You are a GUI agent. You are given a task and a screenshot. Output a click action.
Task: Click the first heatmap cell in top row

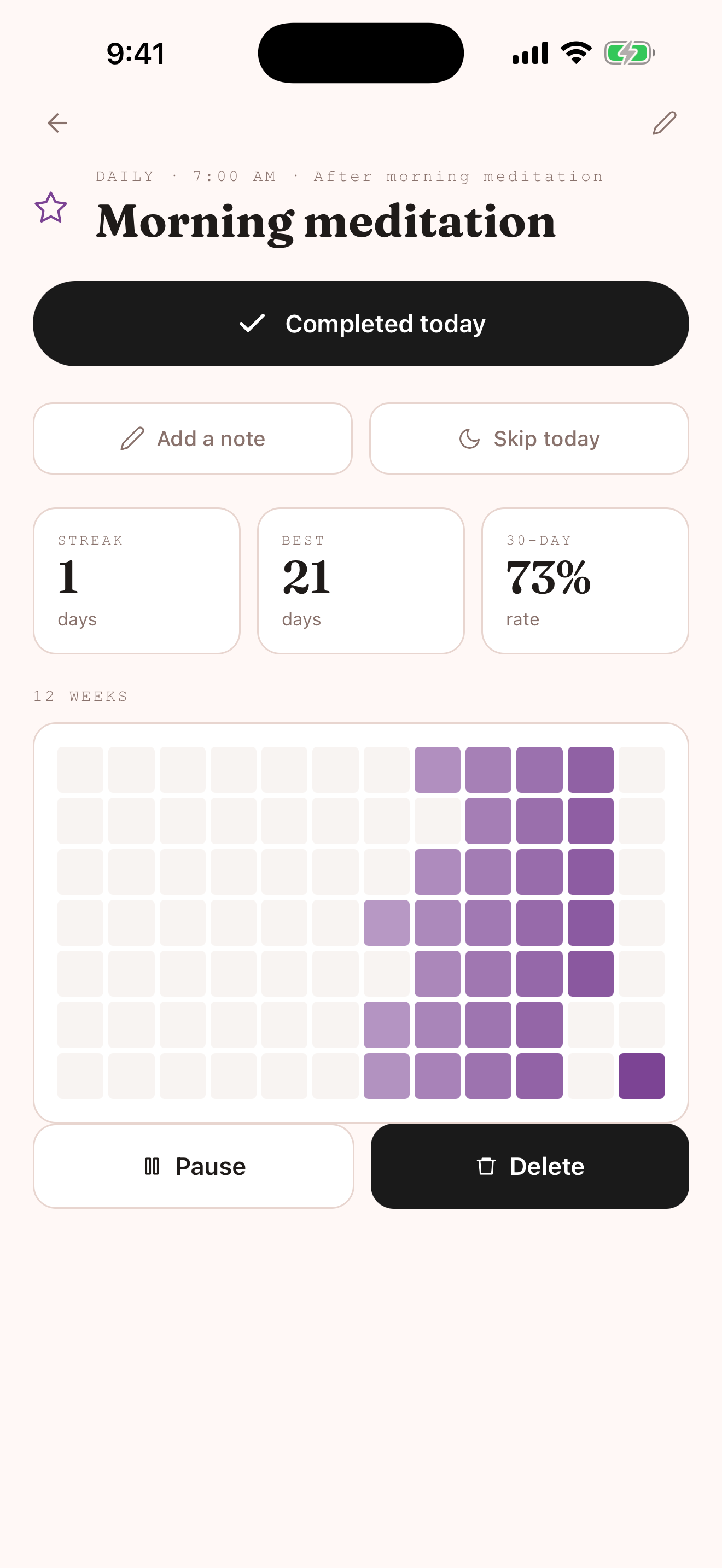(80, 769)
